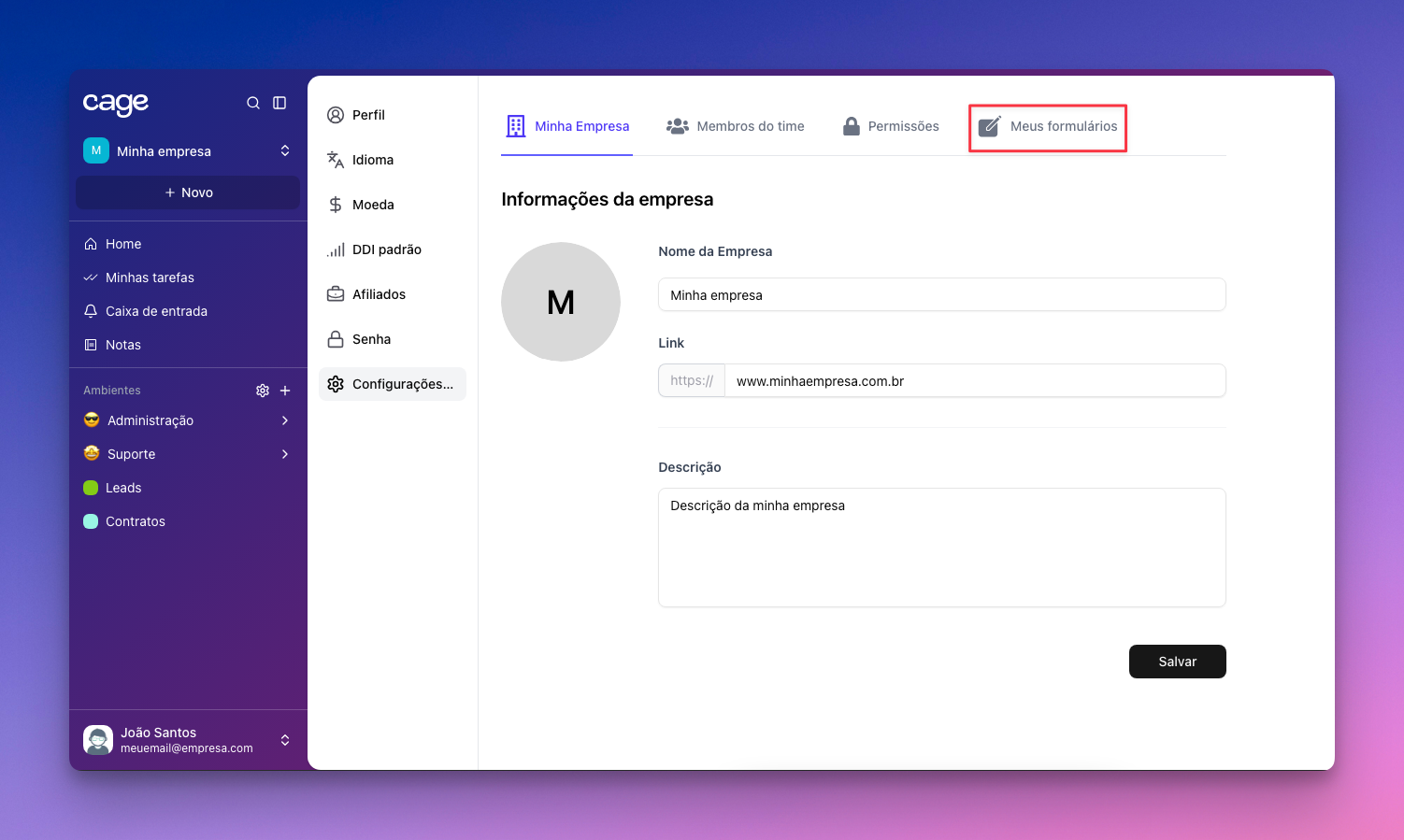
Task: Go to Afiliados section
Action: coord(379,294)
